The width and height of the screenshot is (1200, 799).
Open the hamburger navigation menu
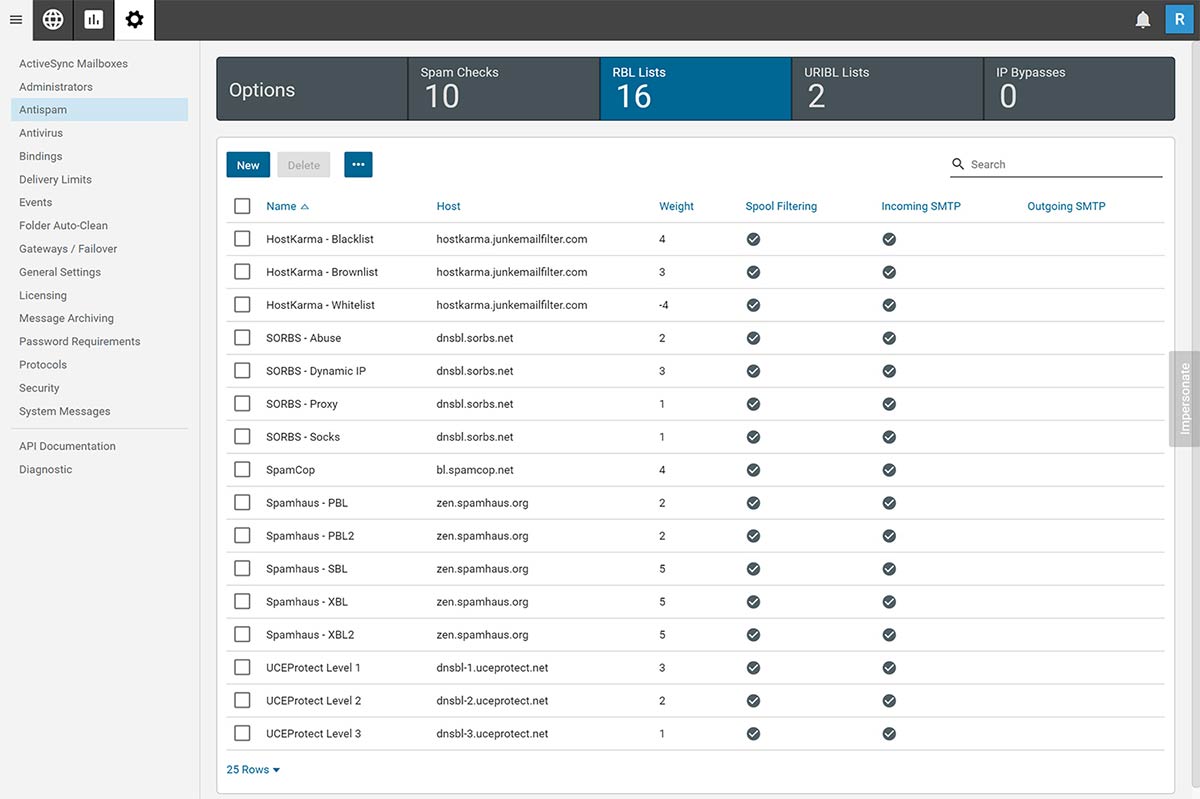15,20
